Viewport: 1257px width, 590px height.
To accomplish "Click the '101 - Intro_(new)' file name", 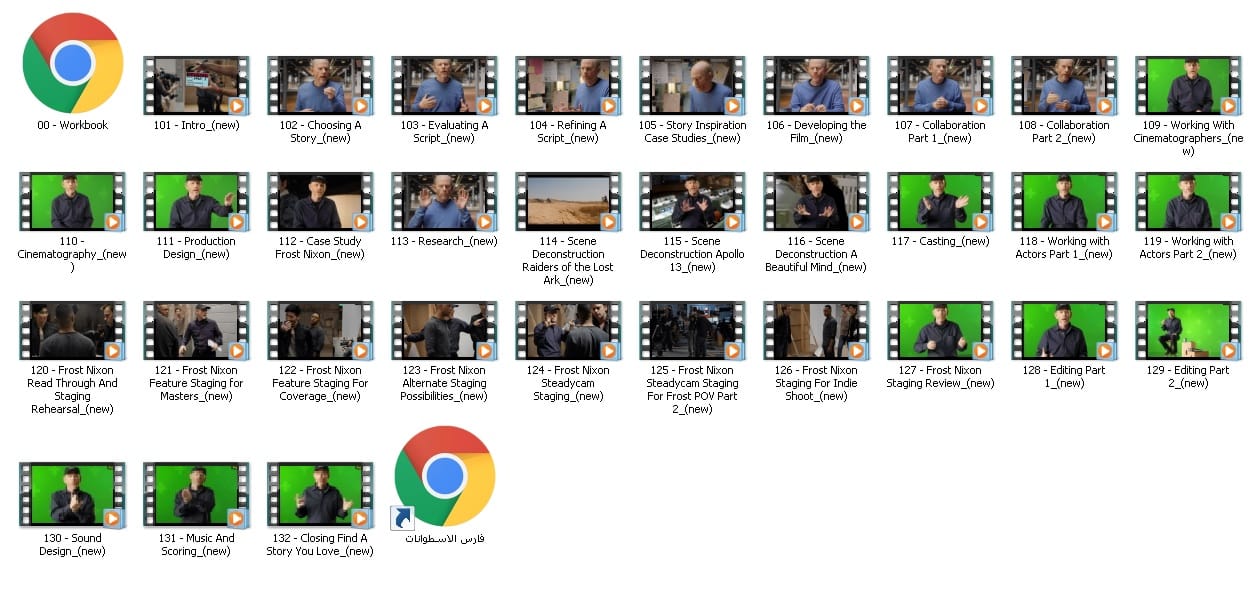I will (x=196, y=125).
